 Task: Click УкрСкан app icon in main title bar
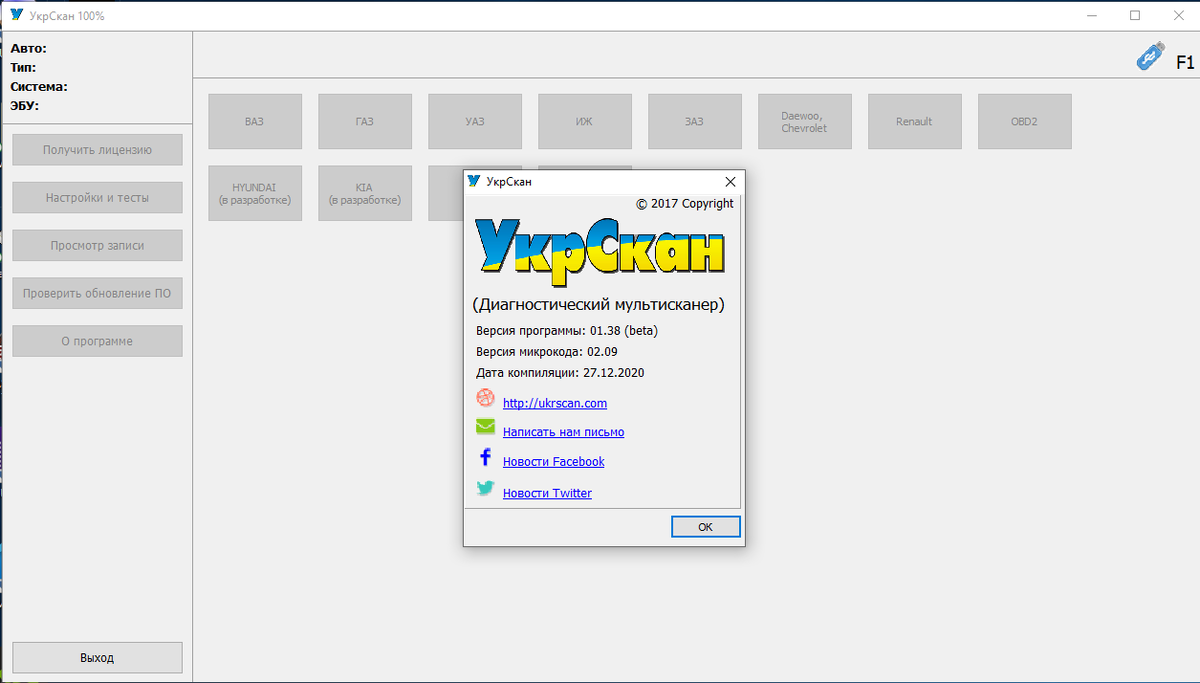pyautogui.click(x=15, y=15)
